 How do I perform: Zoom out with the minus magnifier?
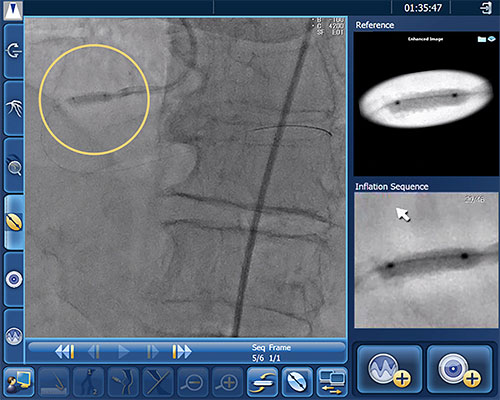(x=192, y=381)
